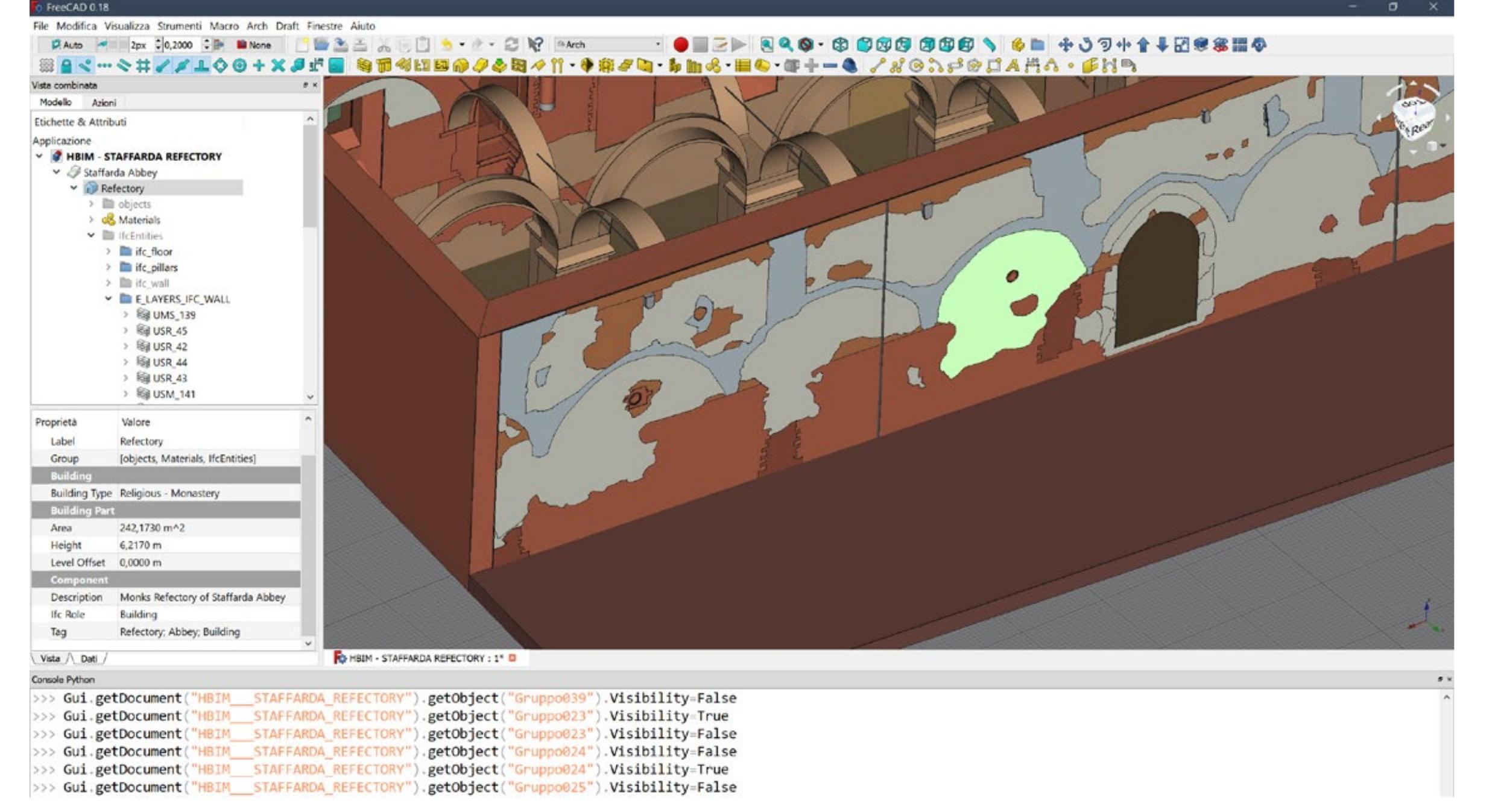Click the What's This help cursor icon

pyautogui.click(x=535, y=45)
